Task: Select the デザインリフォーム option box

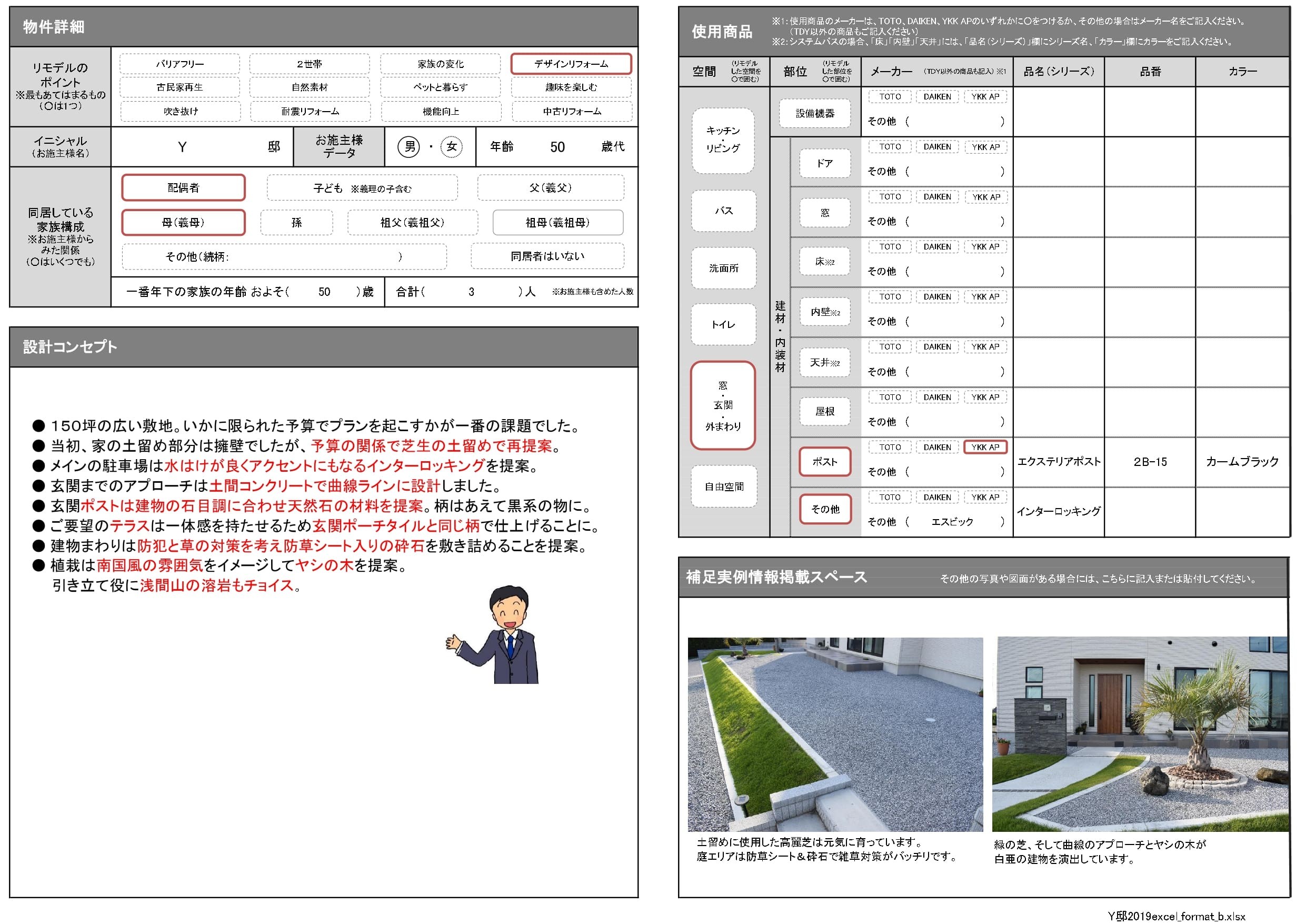Action: tap(571, 64)
